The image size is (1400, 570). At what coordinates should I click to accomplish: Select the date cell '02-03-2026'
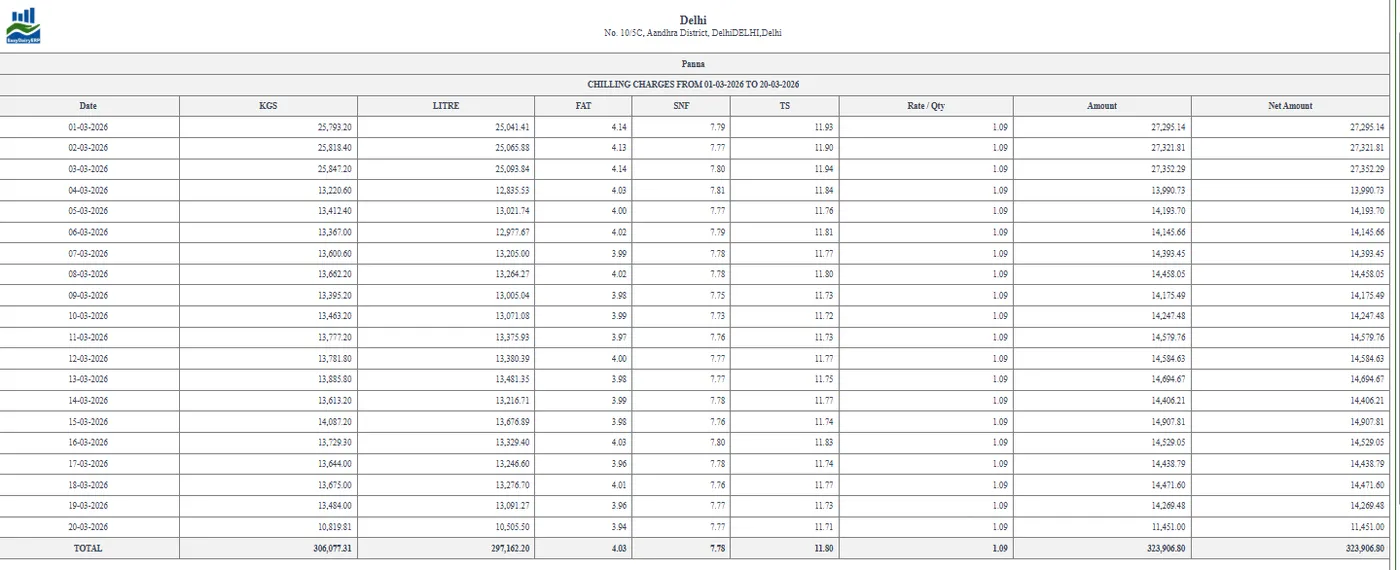[89, 148]
